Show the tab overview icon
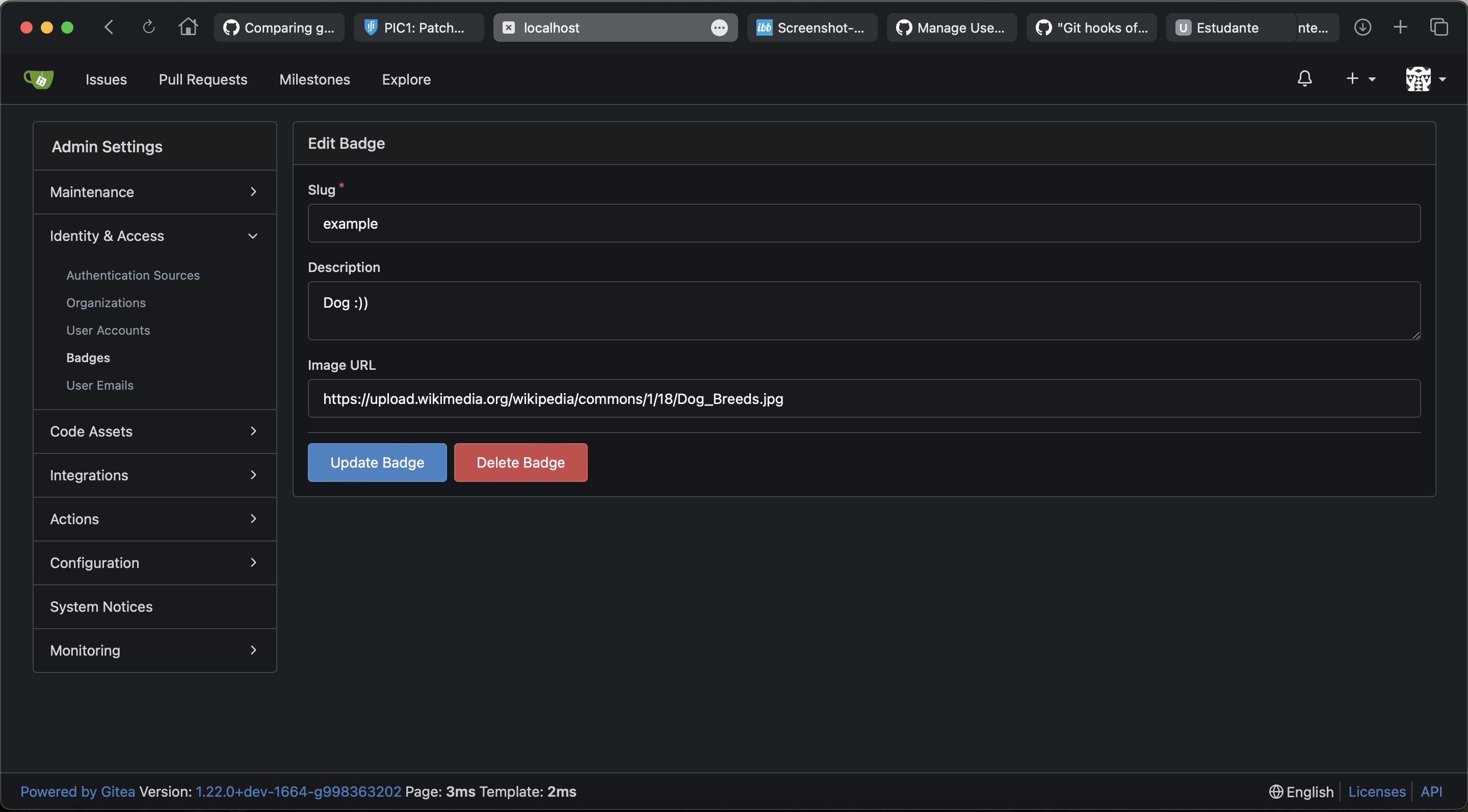1468x812 pixels. [x=1438, y=27]
